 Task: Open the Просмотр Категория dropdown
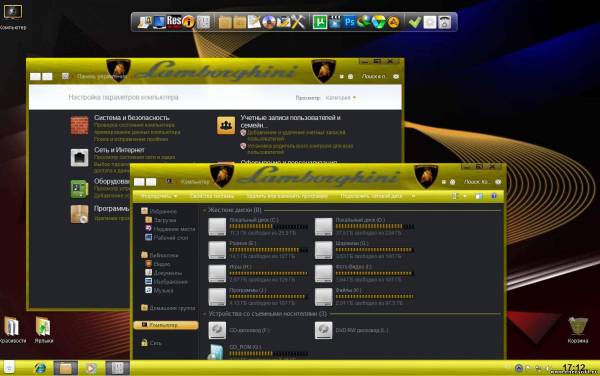(341, 98)
